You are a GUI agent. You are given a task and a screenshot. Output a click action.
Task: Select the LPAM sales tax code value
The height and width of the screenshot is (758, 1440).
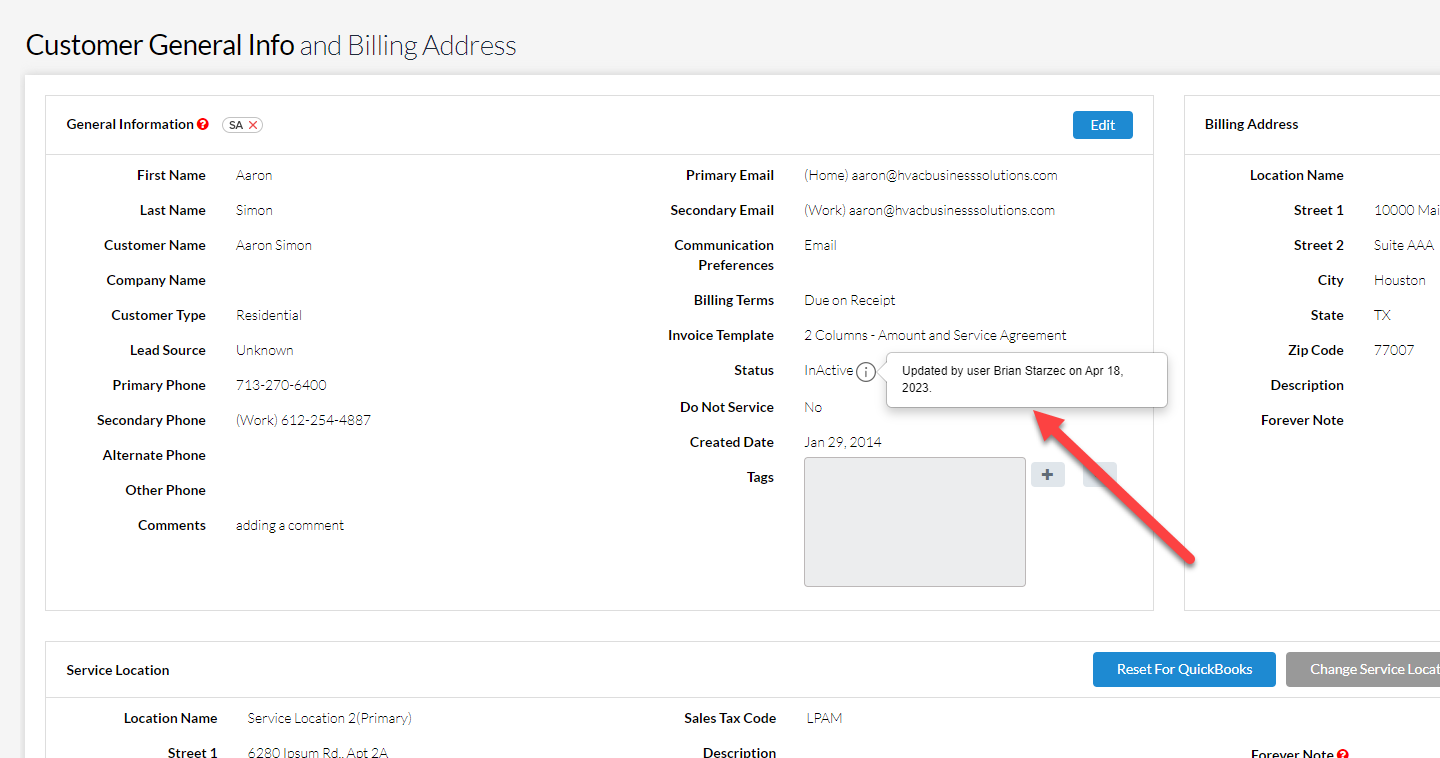pos(824,718)
